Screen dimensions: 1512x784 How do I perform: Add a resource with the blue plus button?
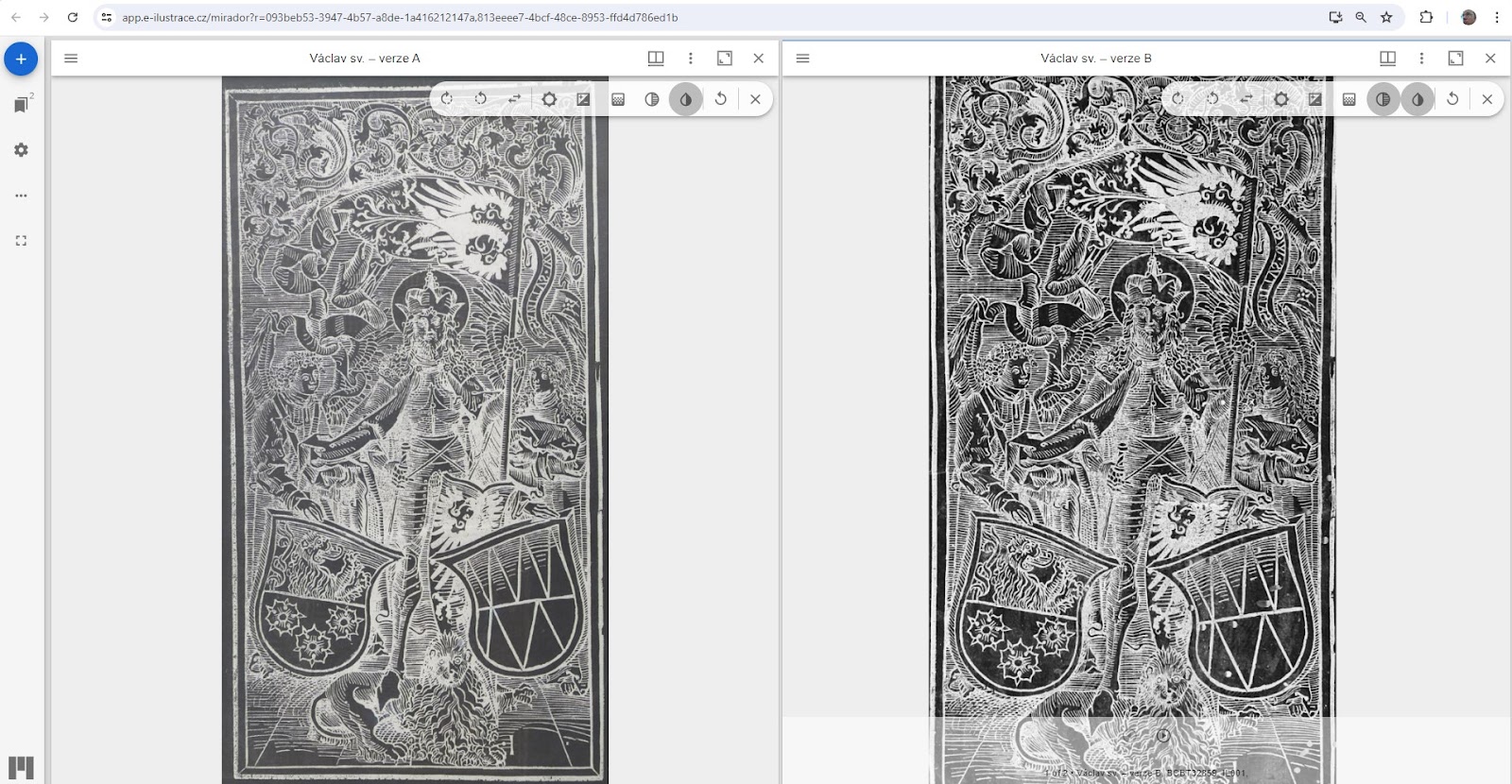click(21, 59)
